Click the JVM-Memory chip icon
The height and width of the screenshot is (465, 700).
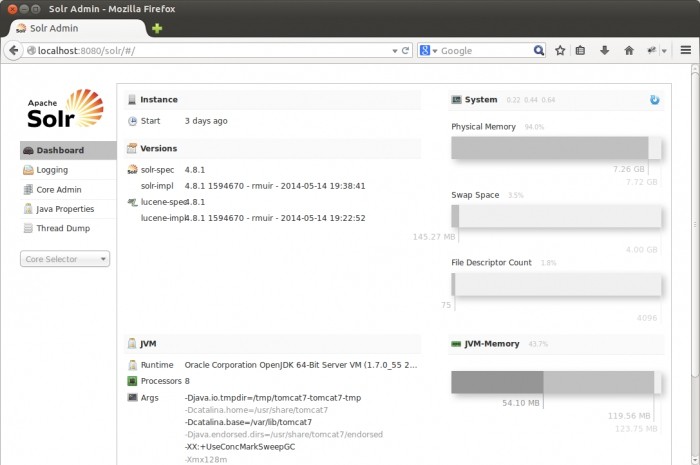(x=456, y=344)
